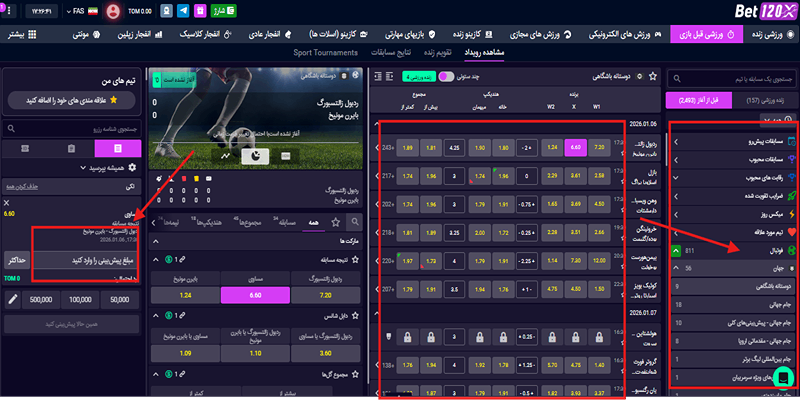The height and width of the screenshot is (400, 800).
Task: Open the FAS language dropdown
Action: coord(82,11)
